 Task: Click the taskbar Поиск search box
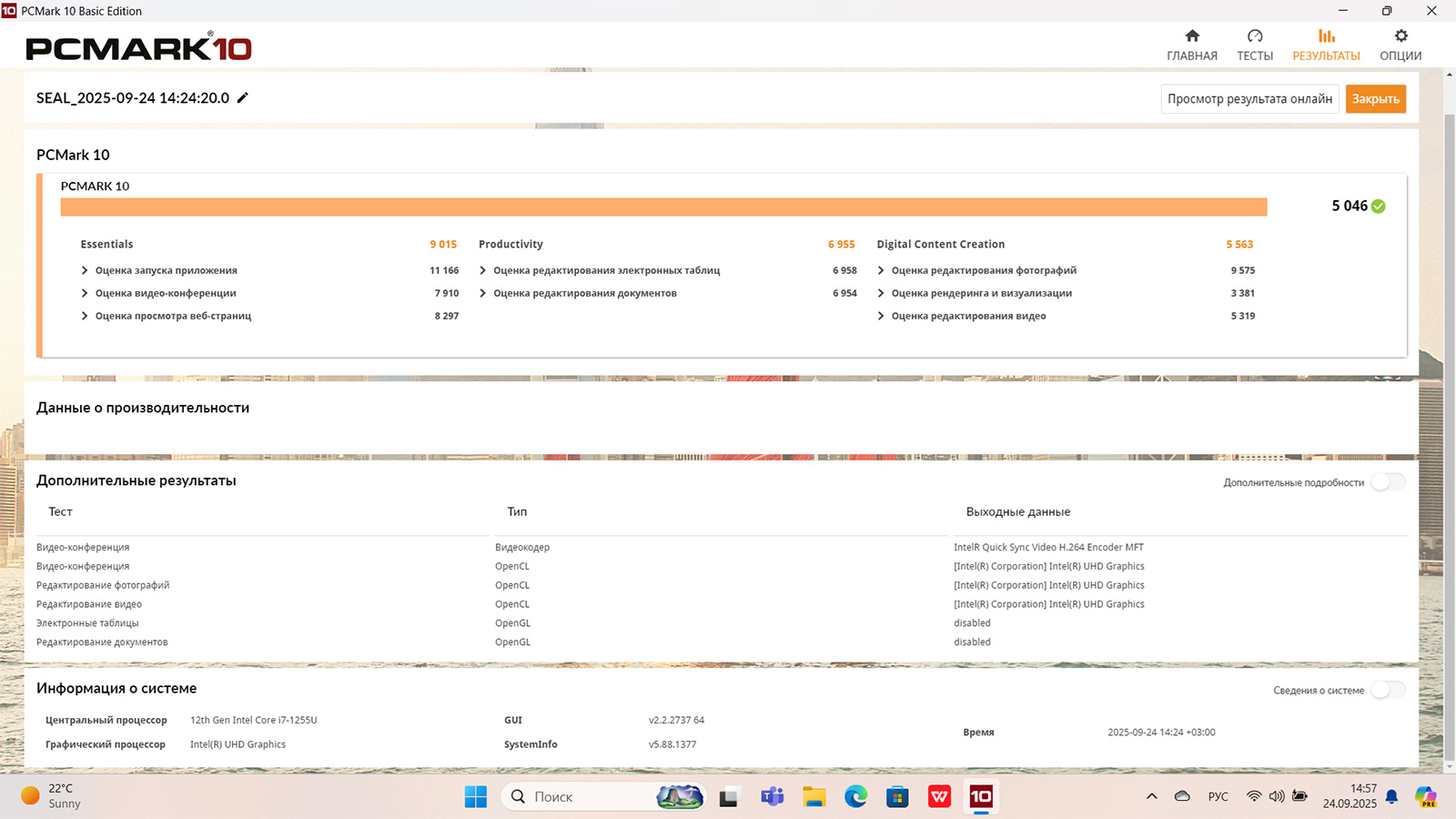(604, 797)
